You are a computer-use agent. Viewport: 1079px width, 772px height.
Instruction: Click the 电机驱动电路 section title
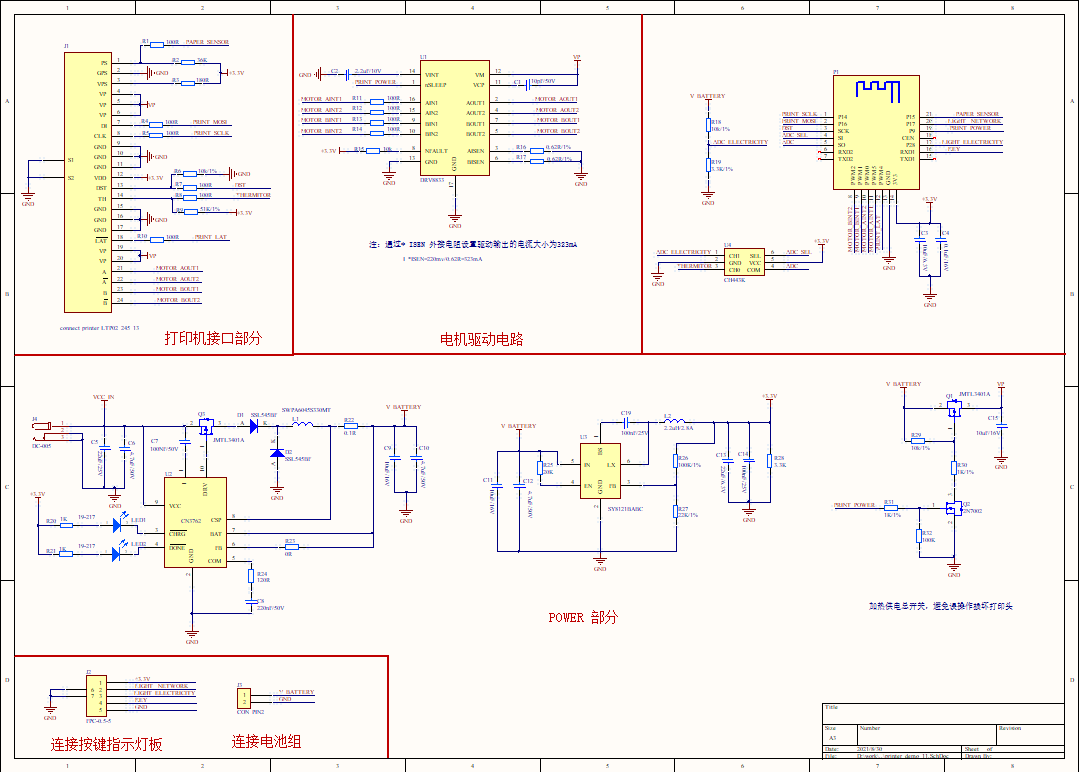click(482, 339)
